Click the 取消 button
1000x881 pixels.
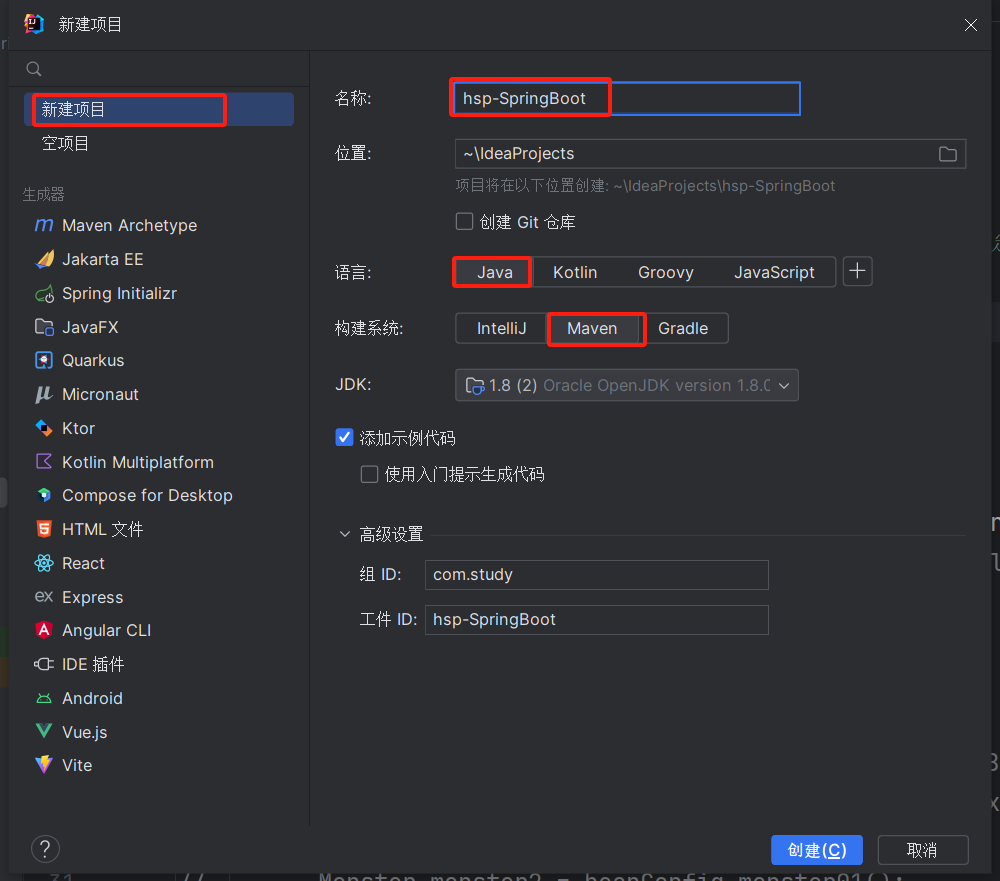click(922, 850)
